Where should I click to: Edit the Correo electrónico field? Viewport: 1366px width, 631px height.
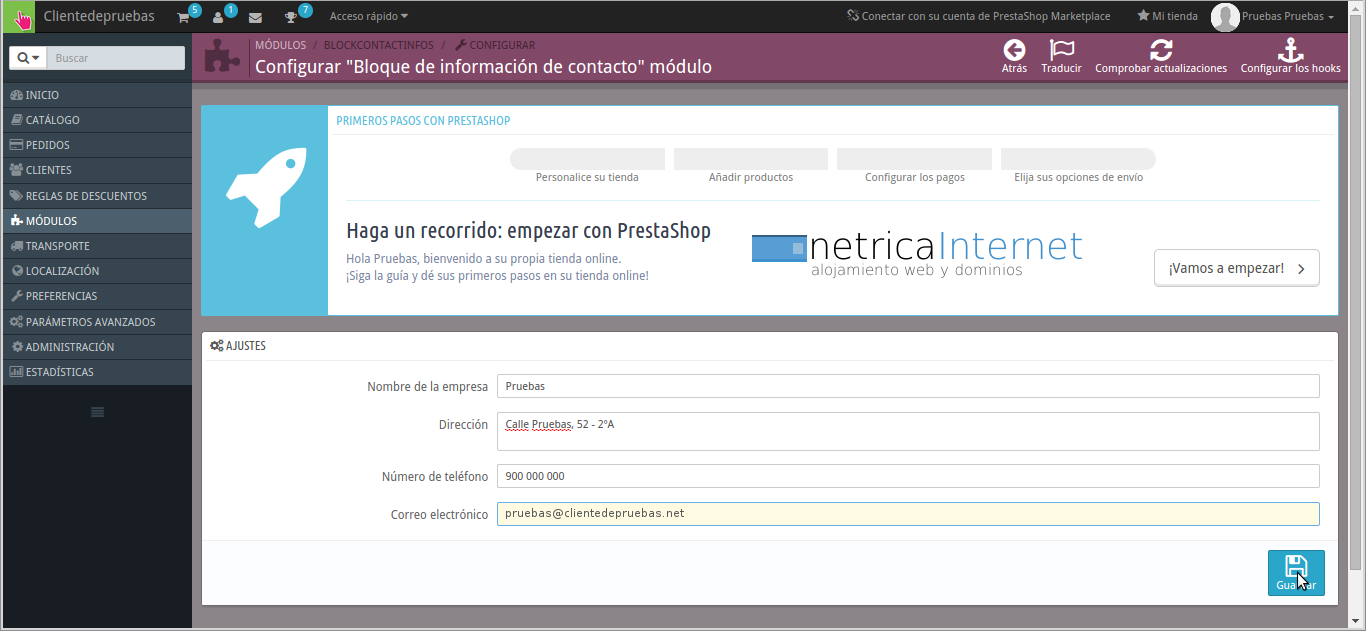[x=908, y=513]
